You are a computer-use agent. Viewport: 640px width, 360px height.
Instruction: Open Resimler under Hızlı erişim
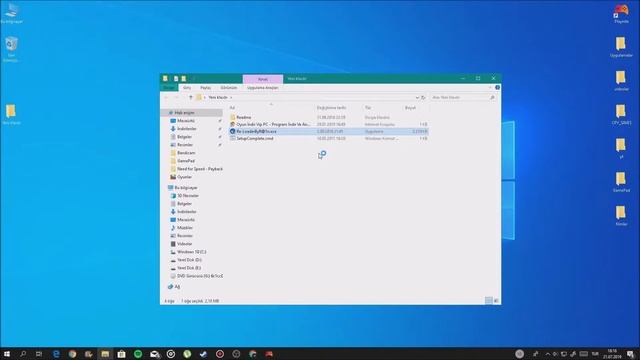click(185, 145)
